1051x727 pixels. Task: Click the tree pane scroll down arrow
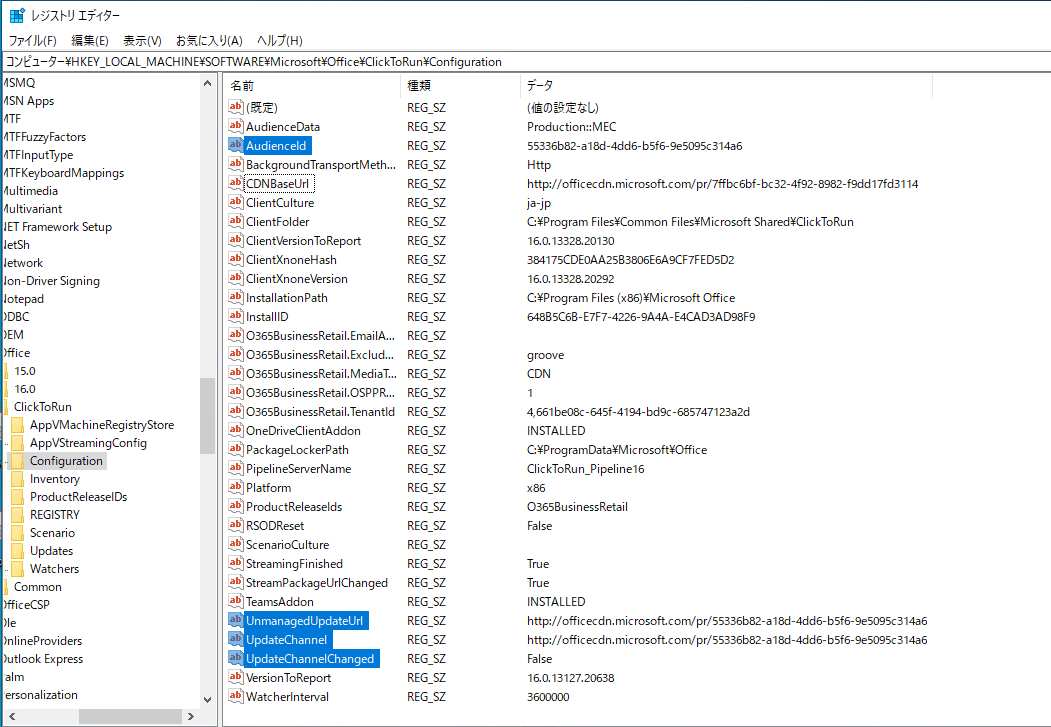pos(207,700)
